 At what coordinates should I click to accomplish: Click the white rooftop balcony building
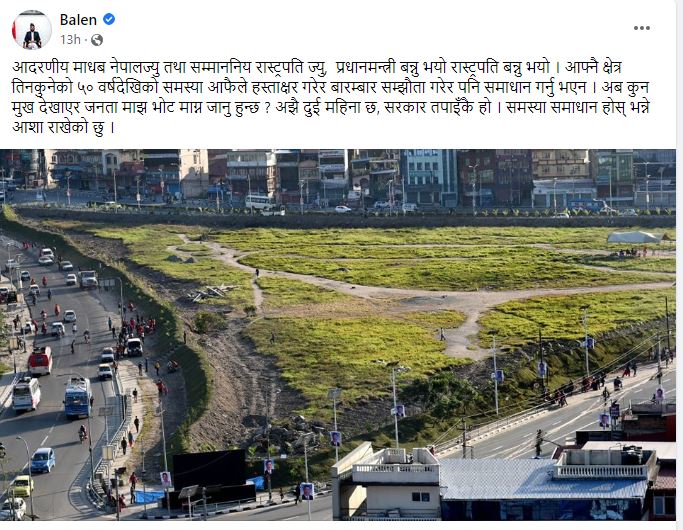tap(386, 481)
